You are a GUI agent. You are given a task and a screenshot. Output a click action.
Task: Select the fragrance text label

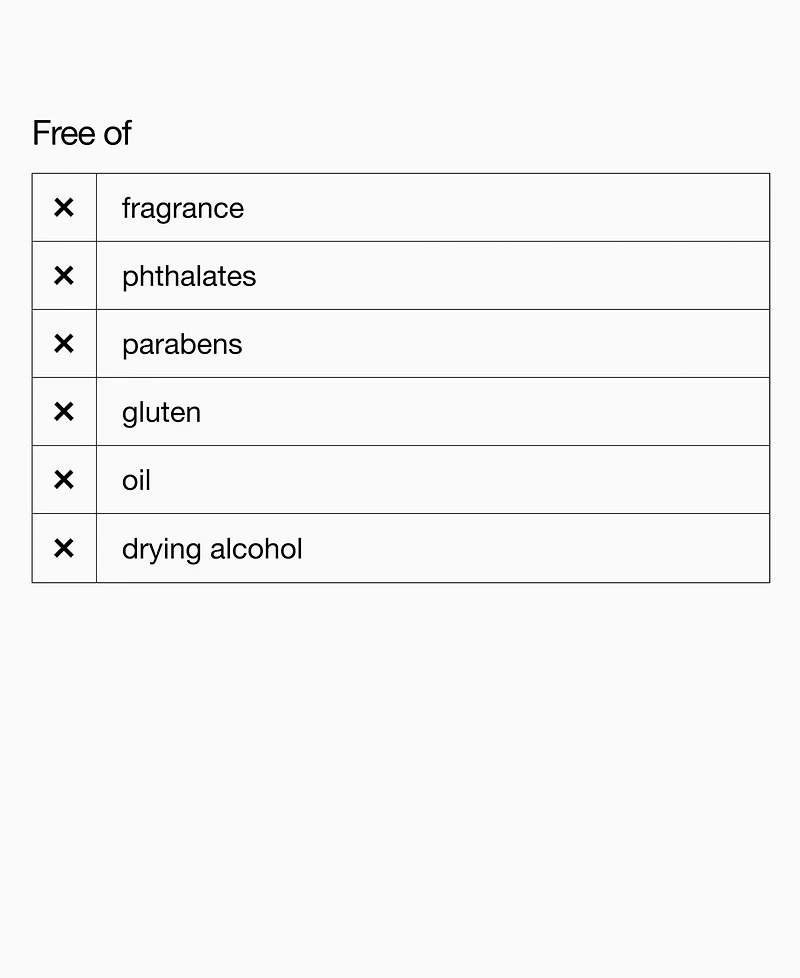183,209
